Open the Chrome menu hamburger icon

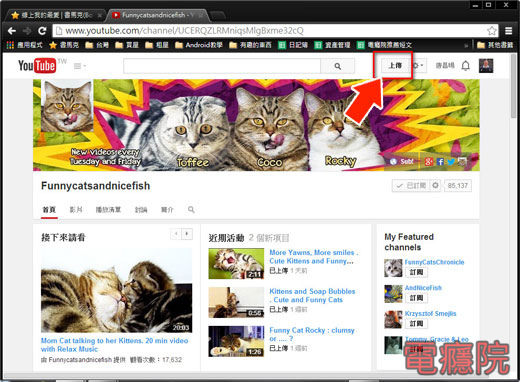click(x=509, y=31)
